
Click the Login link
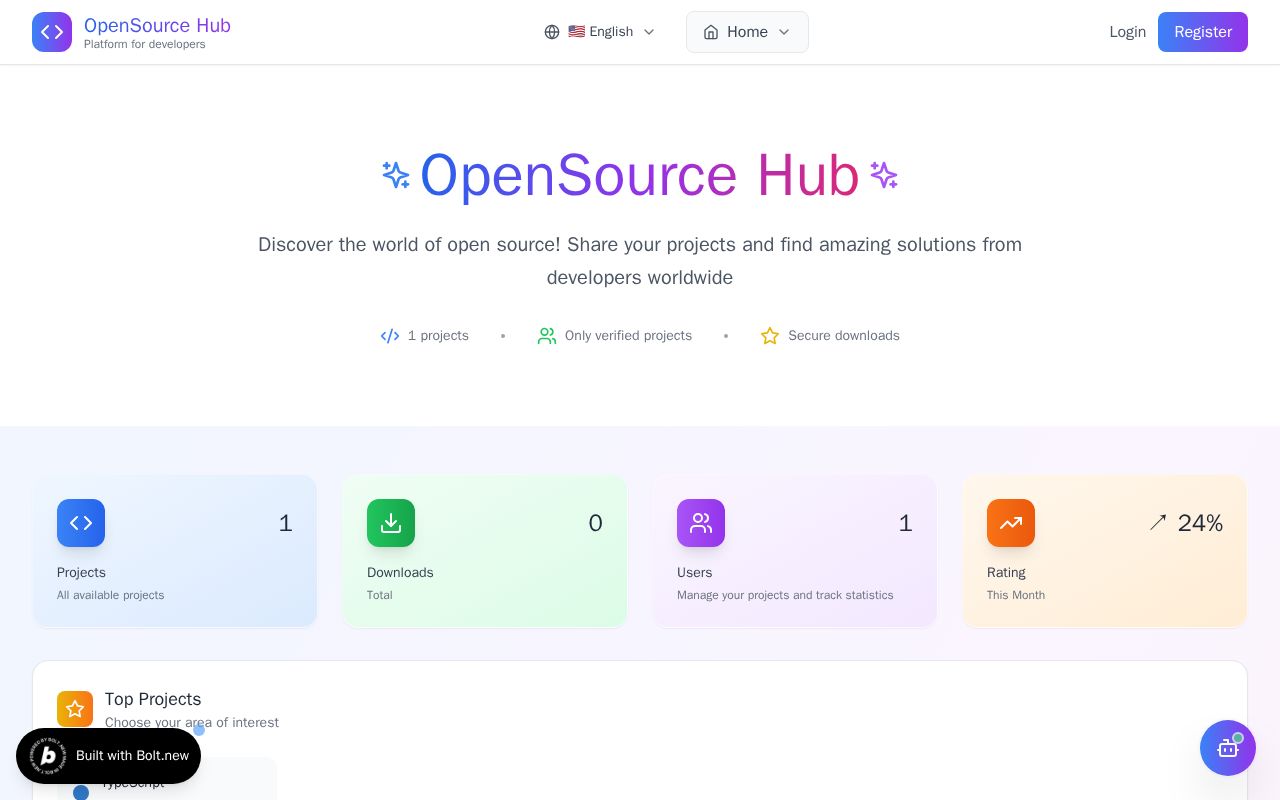coord(1127,32)
